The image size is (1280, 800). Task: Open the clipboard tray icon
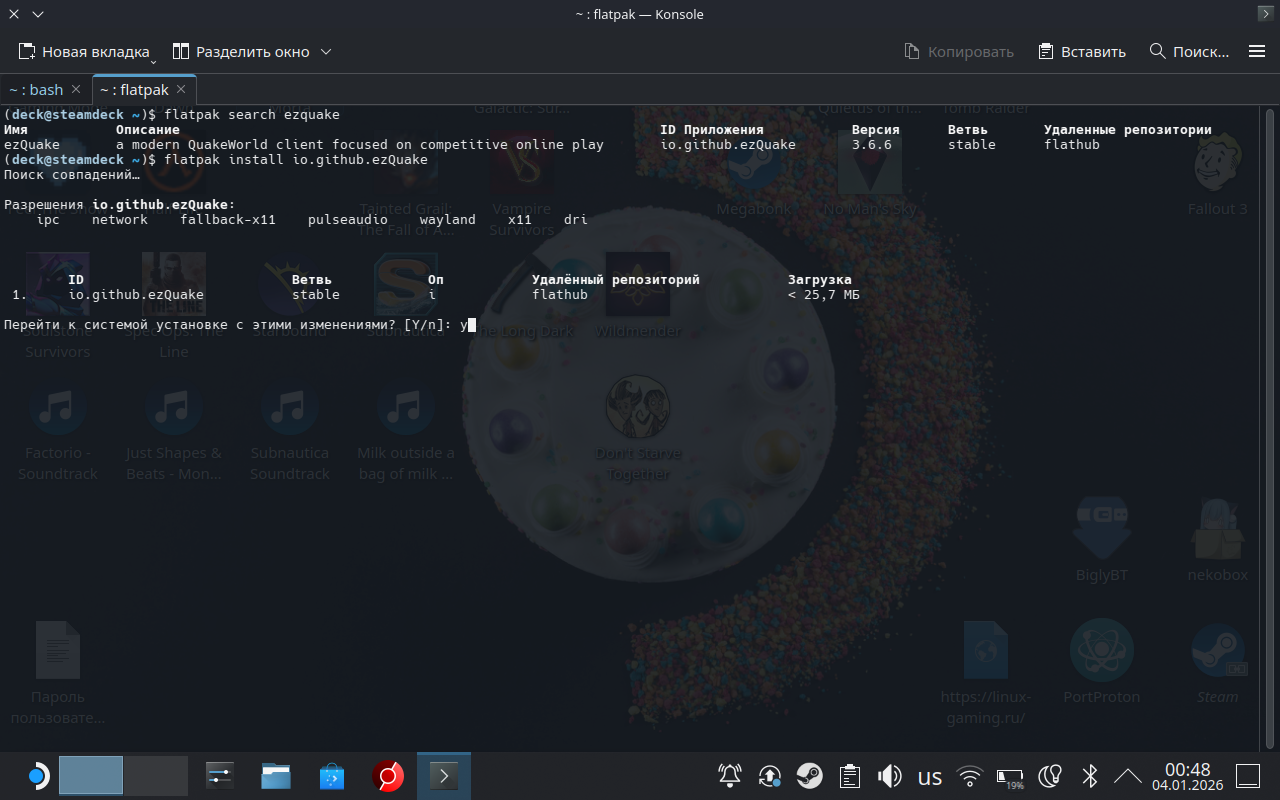849,776
